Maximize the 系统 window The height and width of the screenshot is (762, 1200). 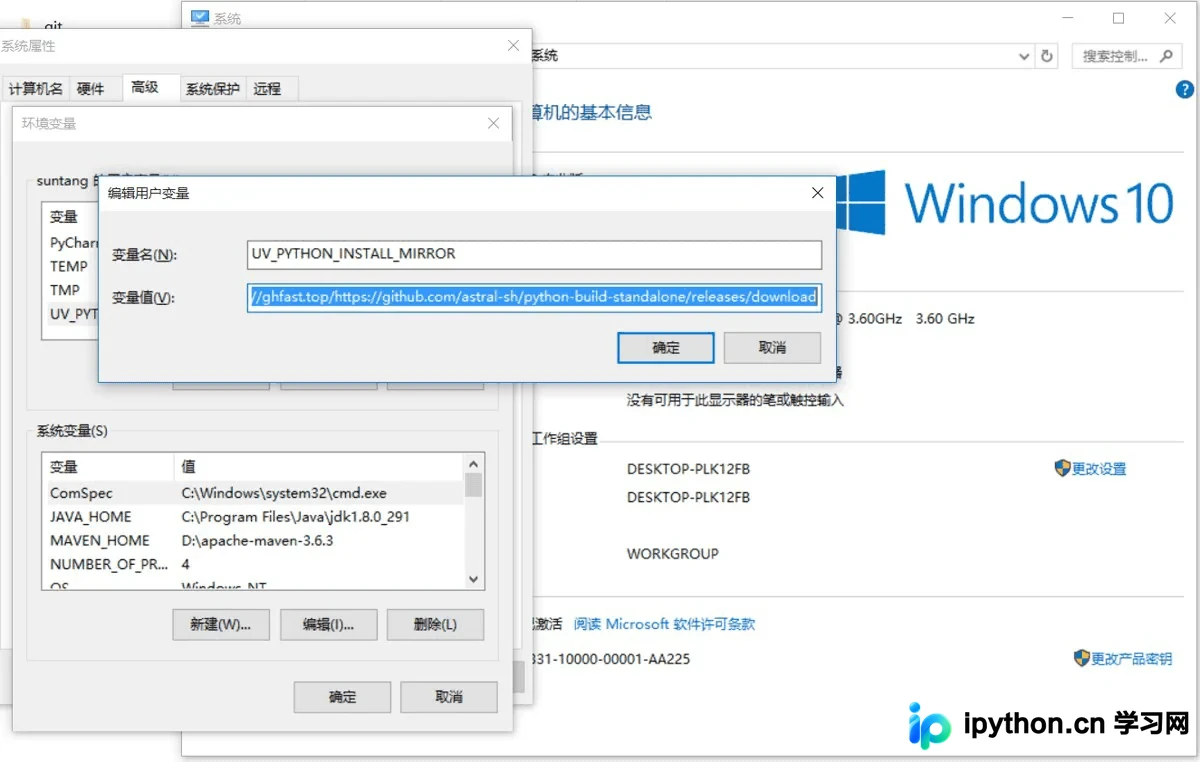coord(1118,18)
